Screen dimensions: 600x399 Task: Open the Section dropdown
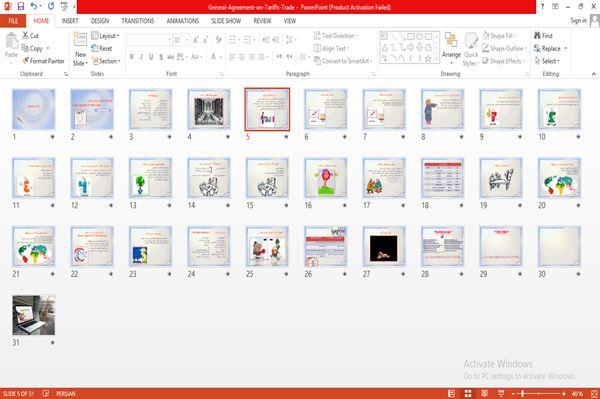(106, 61)
